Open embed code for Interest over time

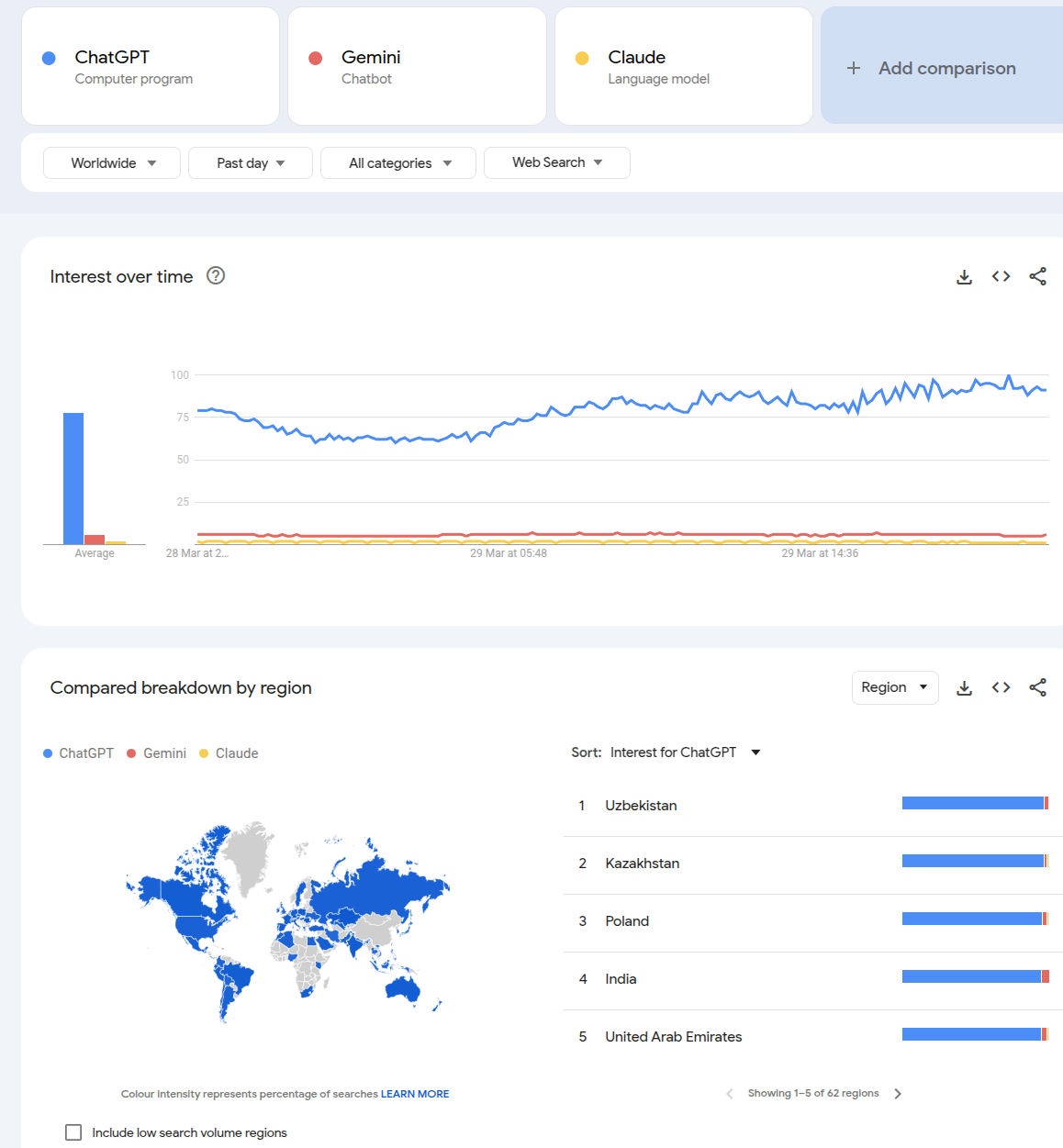pyautogui.click(x=1001, y=276)
